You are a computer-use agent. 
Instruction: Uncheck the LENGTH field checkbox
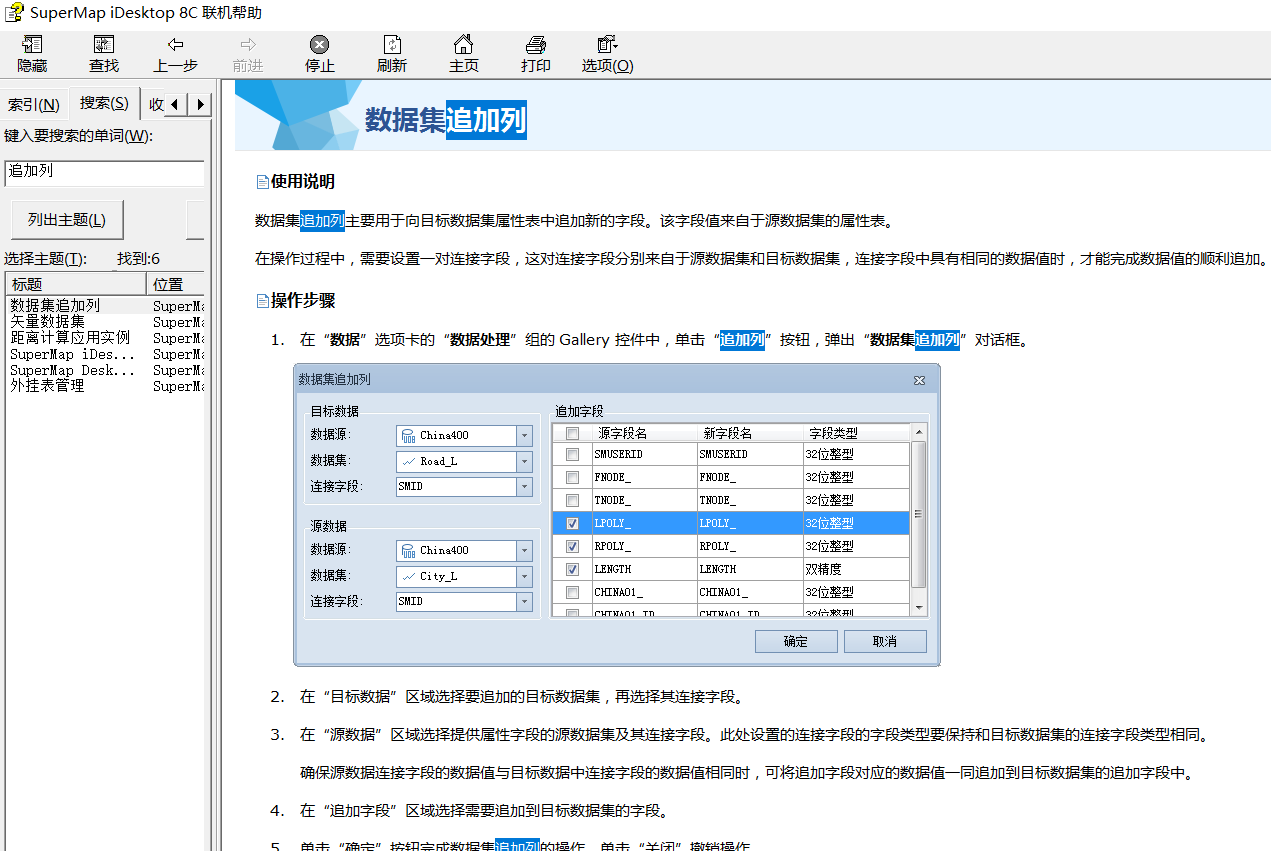572,570
